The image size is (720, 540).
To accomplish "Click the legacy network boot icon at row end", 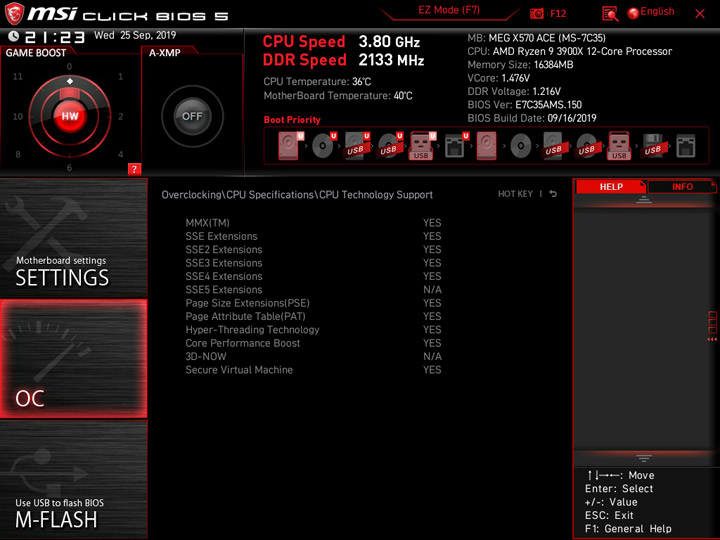I will coord(686,146).
